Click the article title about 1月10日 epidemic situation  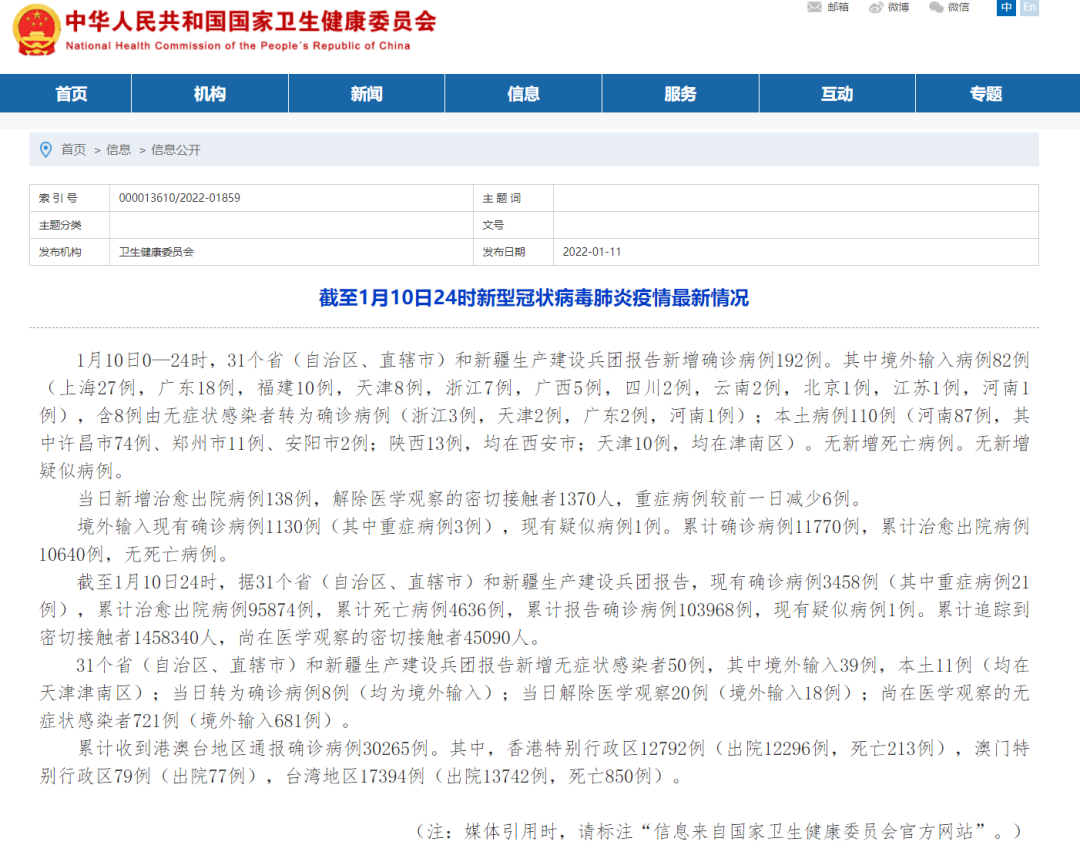click(x=534, y=298)
